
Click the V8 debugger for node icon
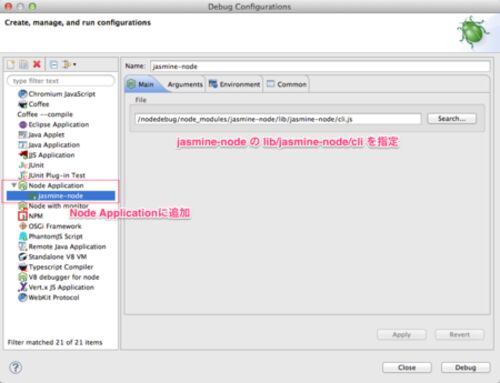point(23,277)
